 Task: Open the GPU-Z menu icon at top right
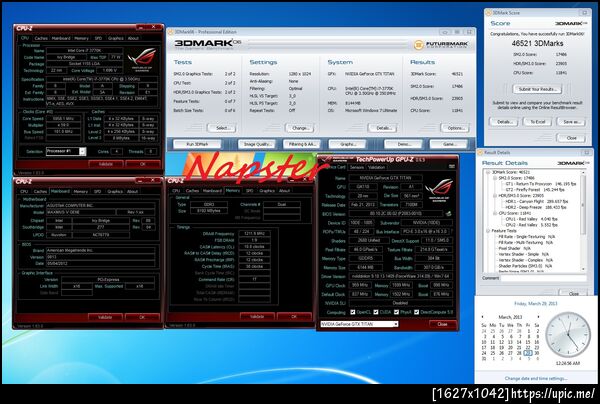tap(452, 166)
